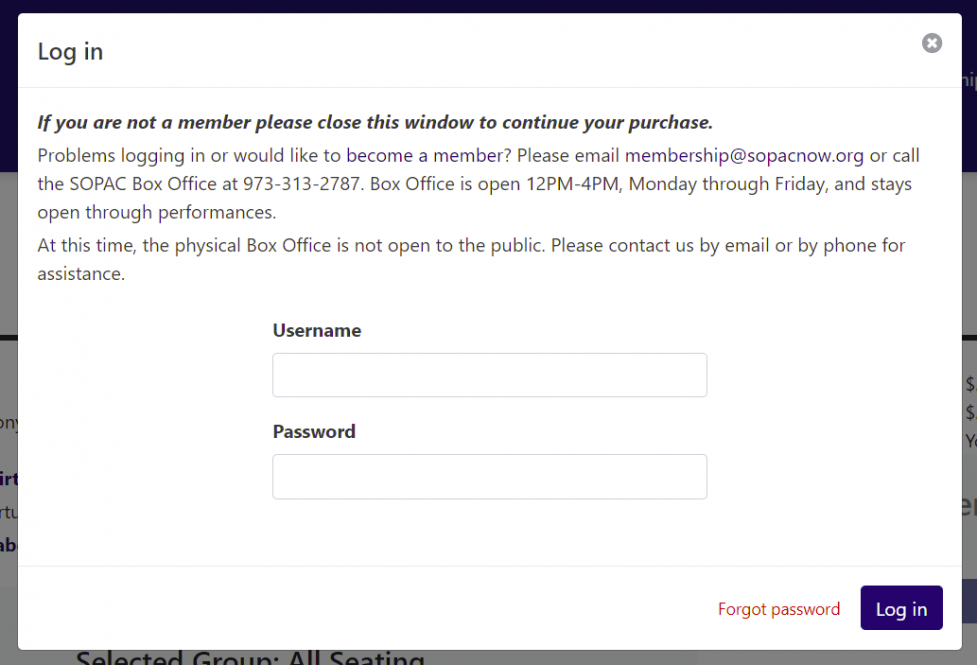Open the "become a member" link
Screen dimensions: 977x665
pyautogui.click(x=424, y=155)
